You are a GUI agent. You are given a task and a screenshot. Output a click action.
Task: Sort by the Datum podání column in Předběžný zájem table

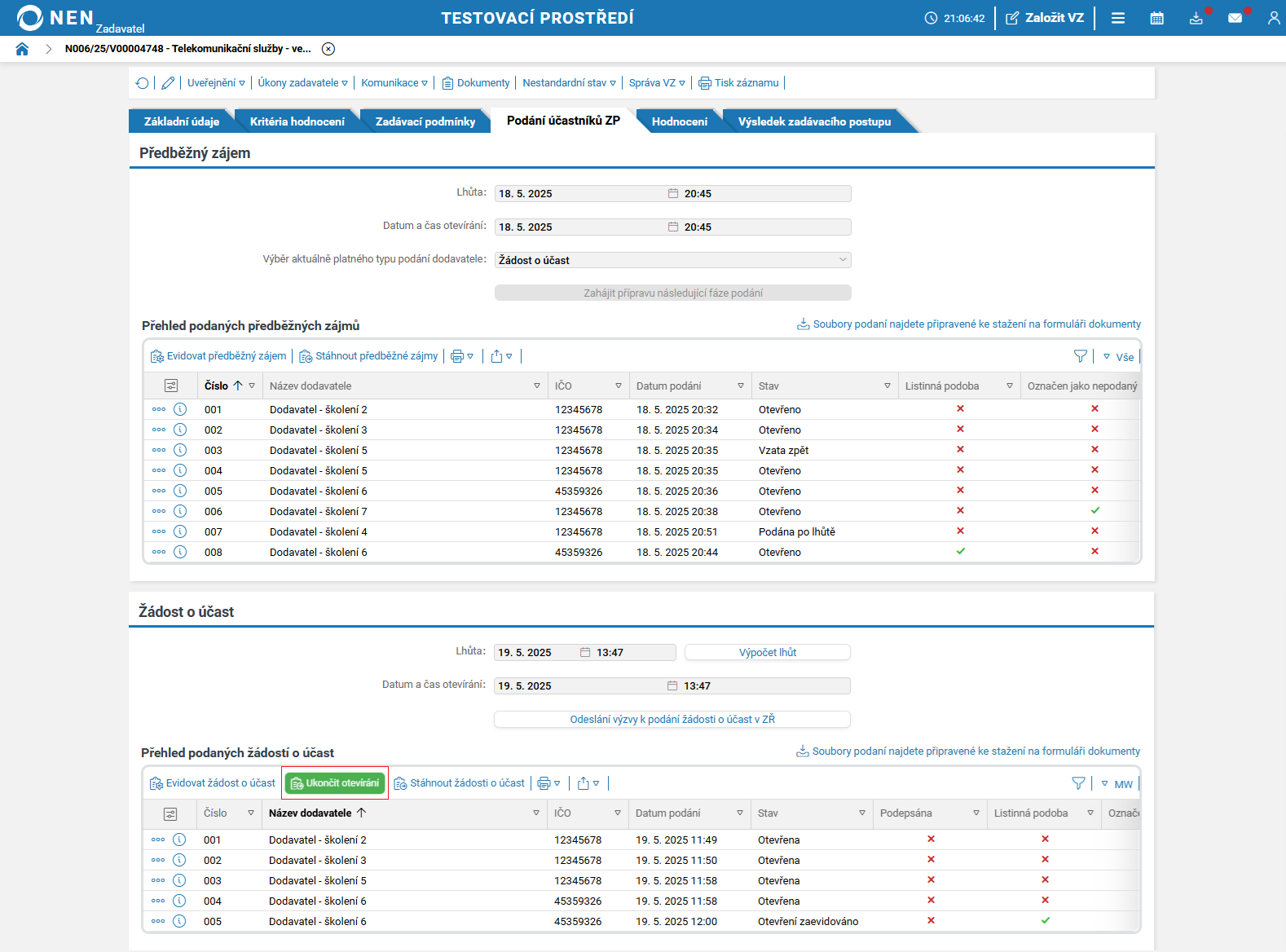pyautogui.click(x=668, y=386)
